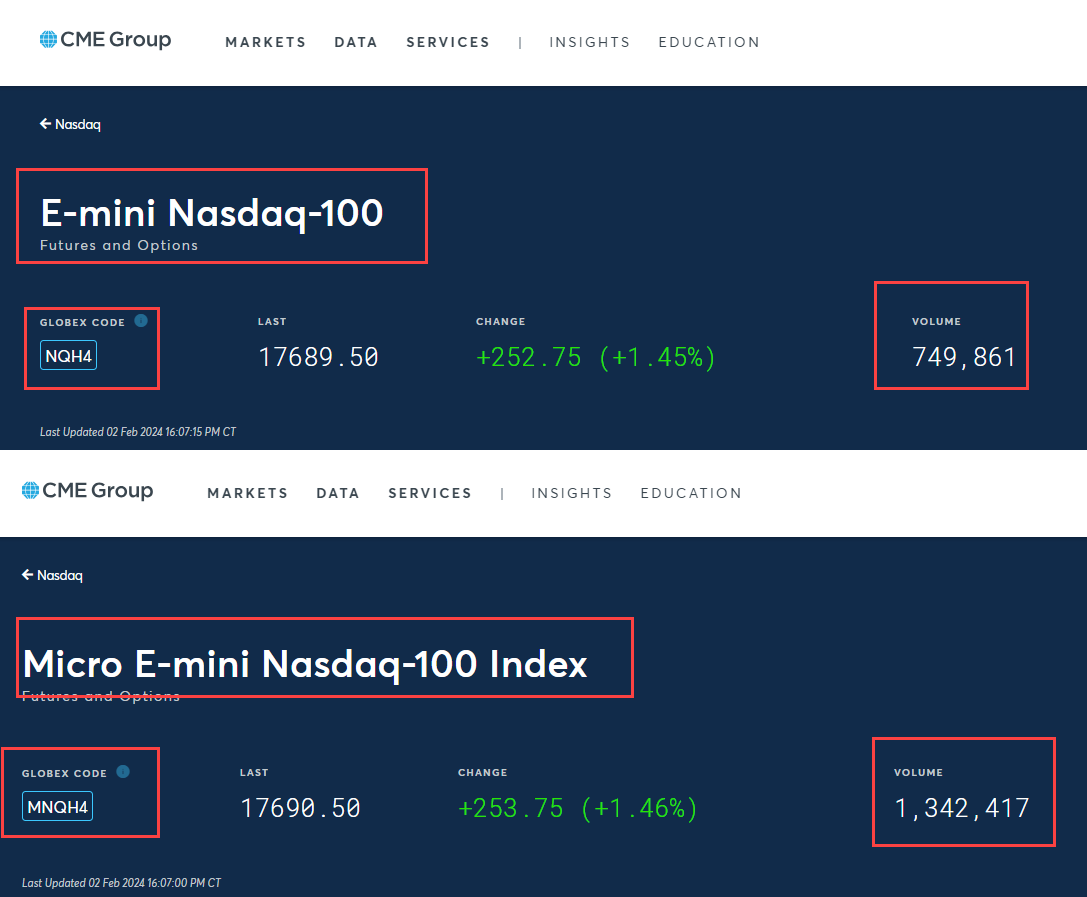Click last price 17689.50
Viewport: 1087px width, 897px height.
click(x=318, y=357)
